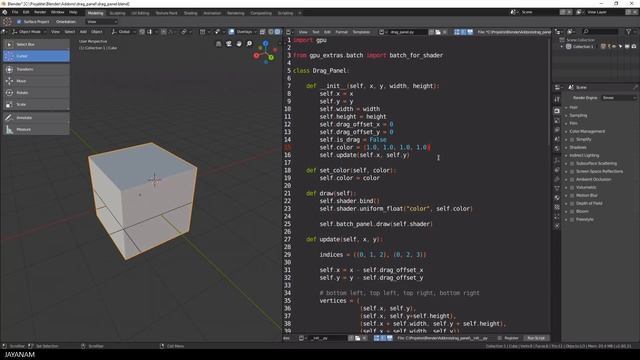Enable the Volumetric checkbox
640x360 pixels.
572,187
